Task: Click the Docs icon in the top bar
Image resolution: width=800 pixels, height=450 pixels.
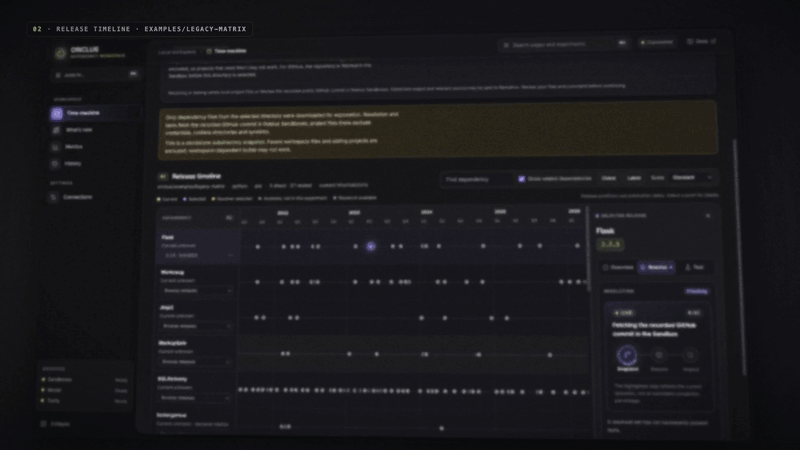Action: (x=690, y=42)
